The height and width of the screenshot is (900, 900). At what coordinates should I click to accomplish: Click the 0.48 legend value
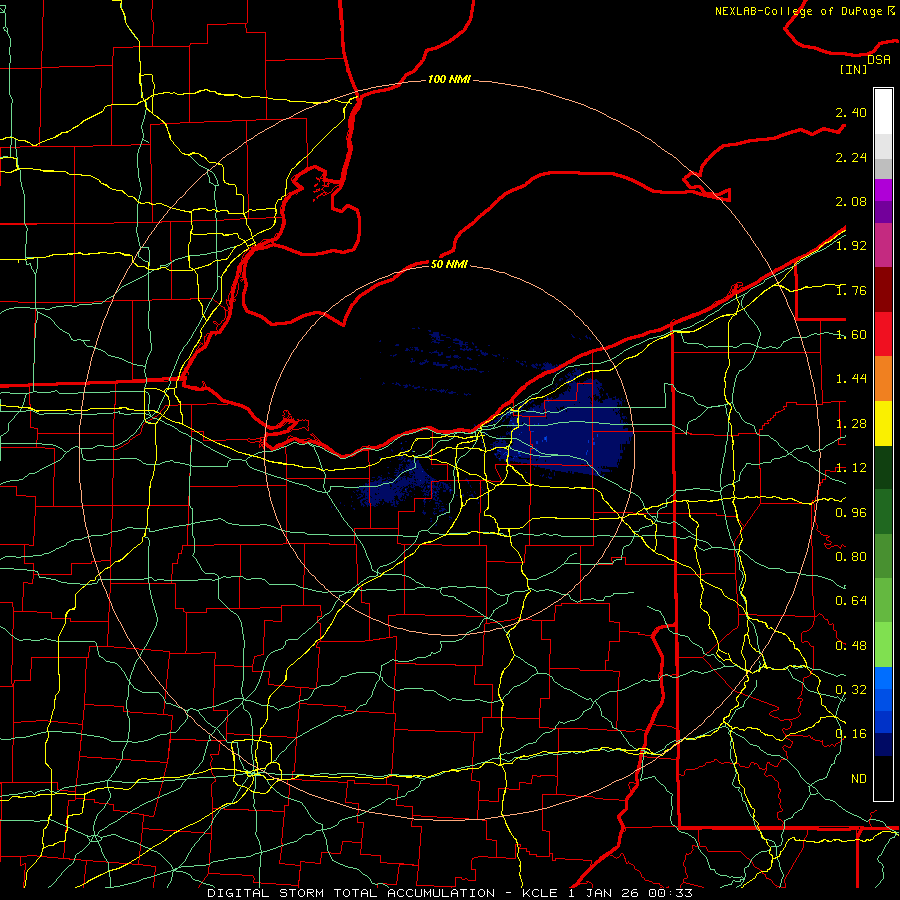coord(851,646)
